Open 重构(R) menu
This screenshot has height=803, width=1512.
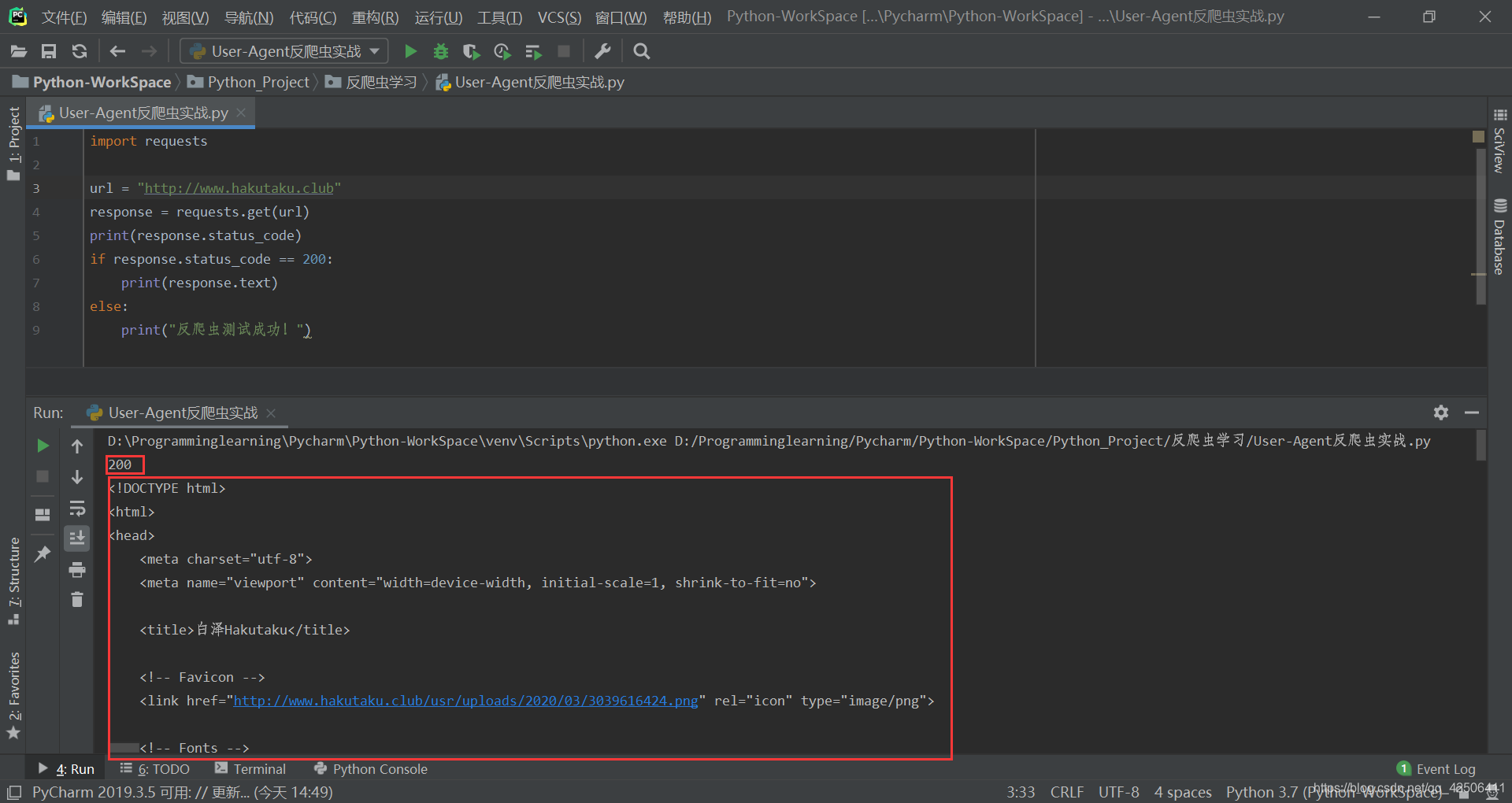tap(375, 17)
